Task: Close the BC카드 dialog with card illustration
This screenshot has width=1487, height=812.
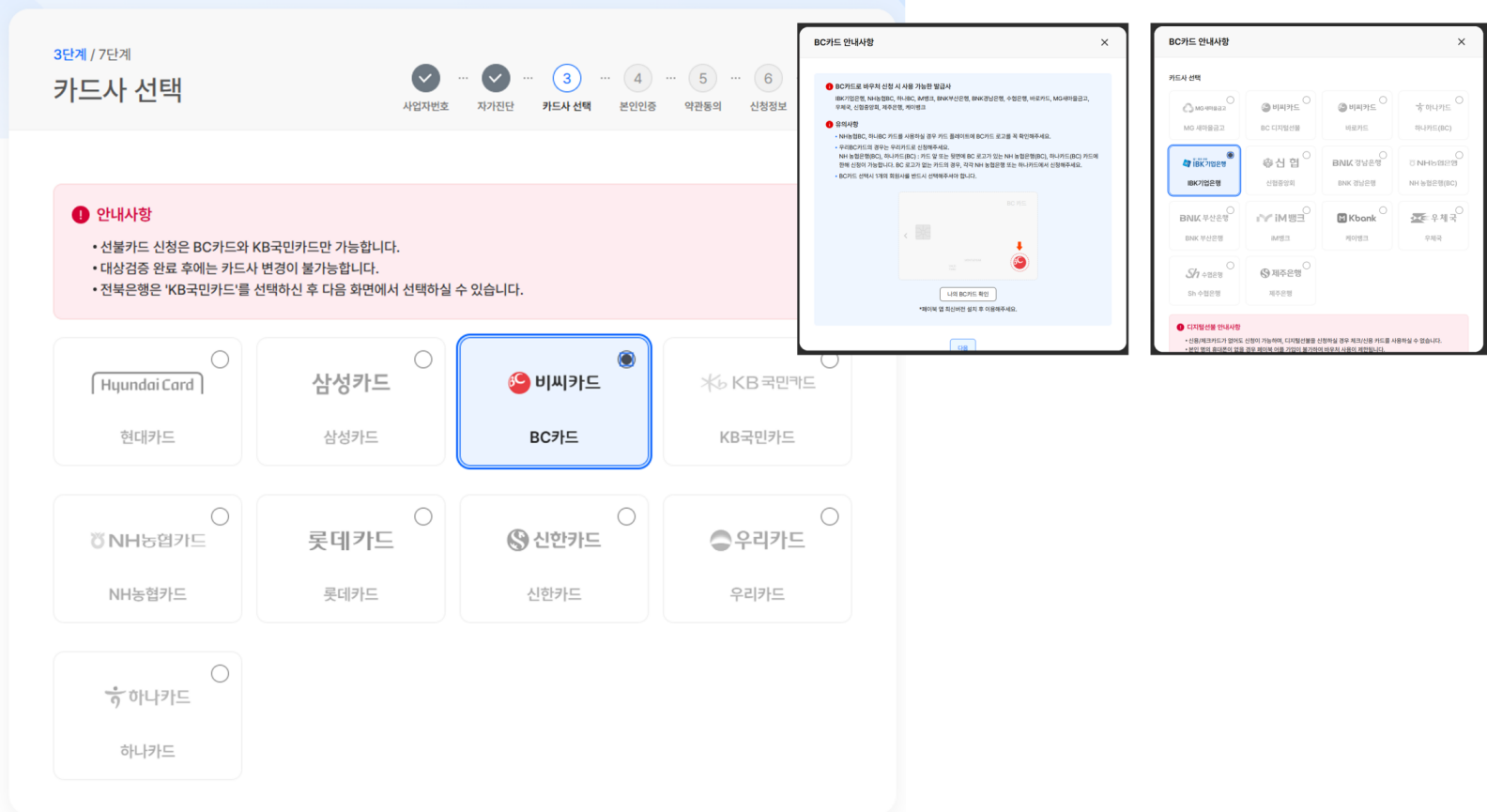Action: click(1105, 42)
